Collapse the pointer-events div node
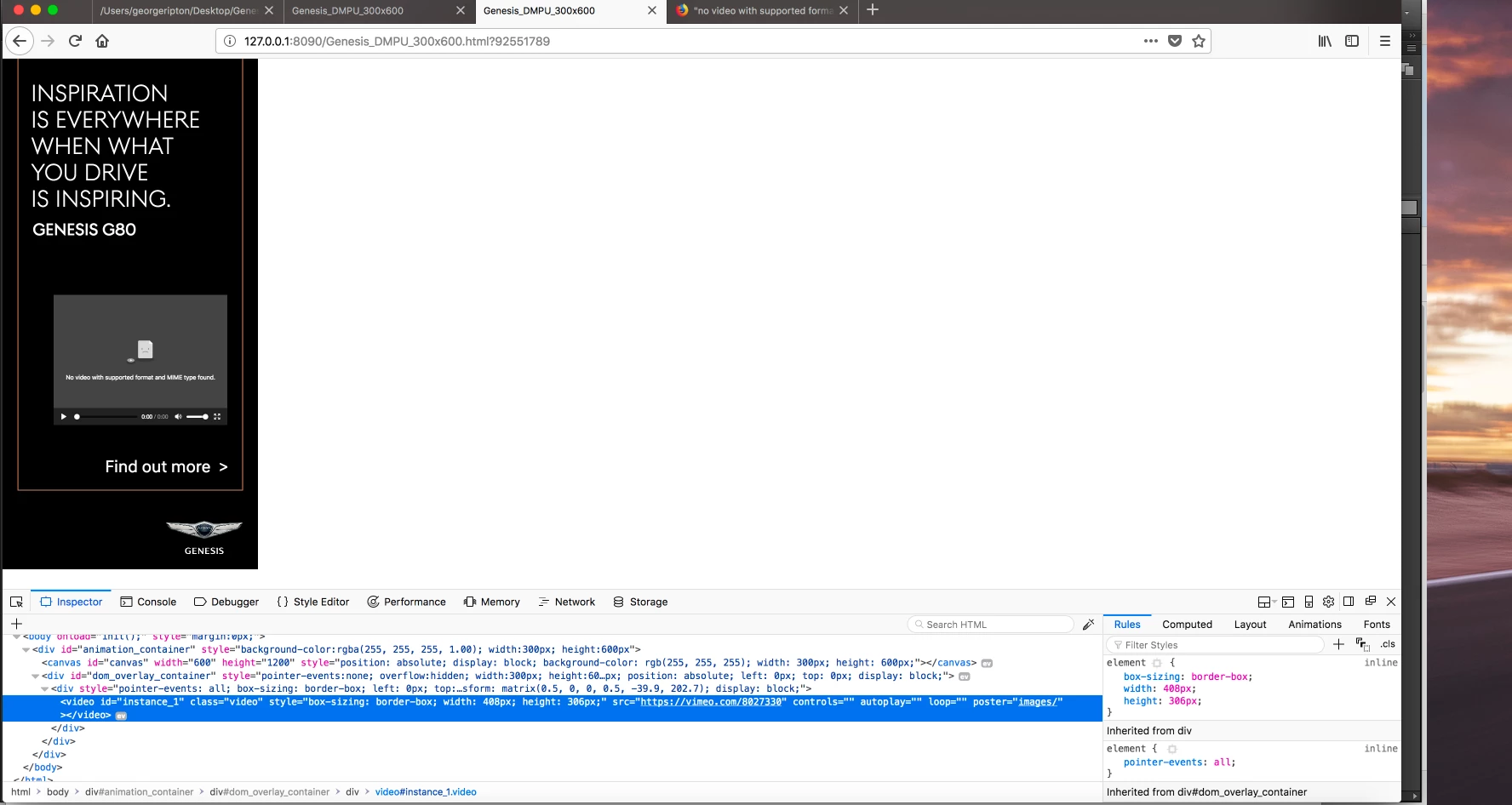1512x805 pixels. coord(44,689)
